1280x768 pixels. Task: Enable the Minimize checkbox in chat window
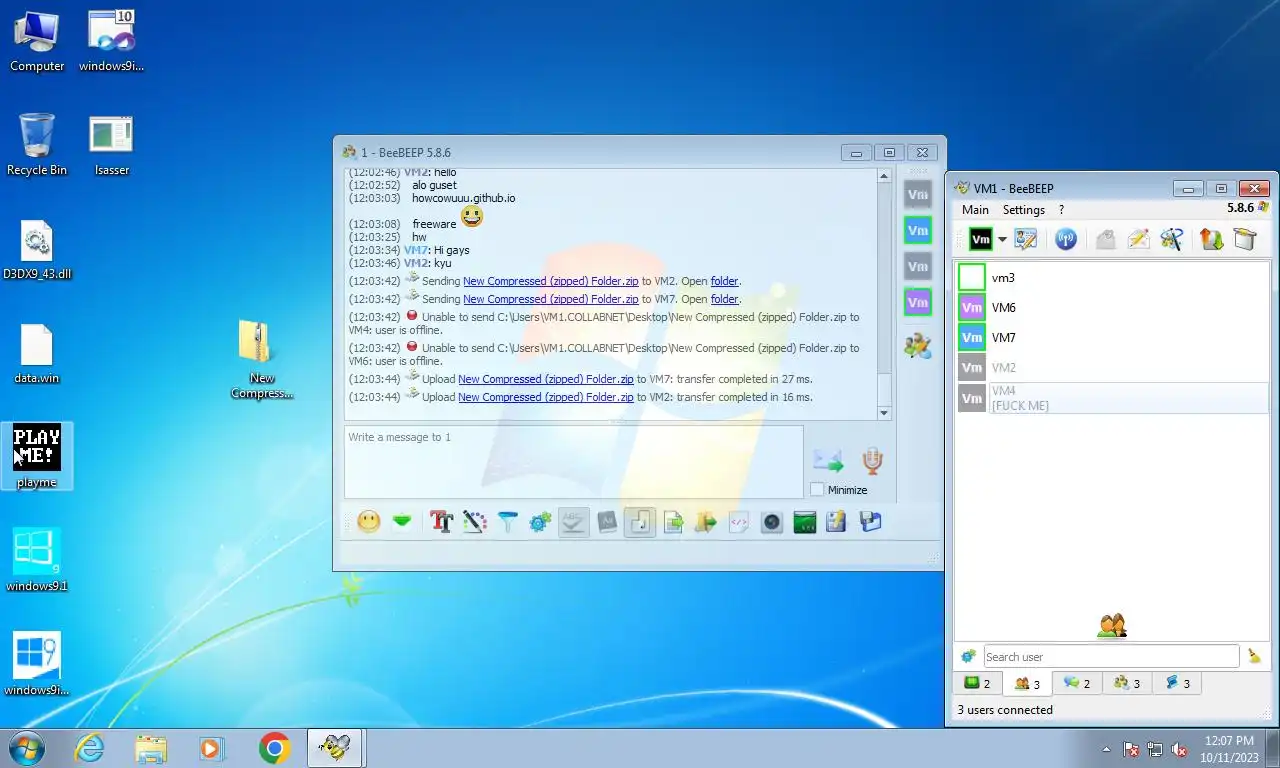click(817, 490)
